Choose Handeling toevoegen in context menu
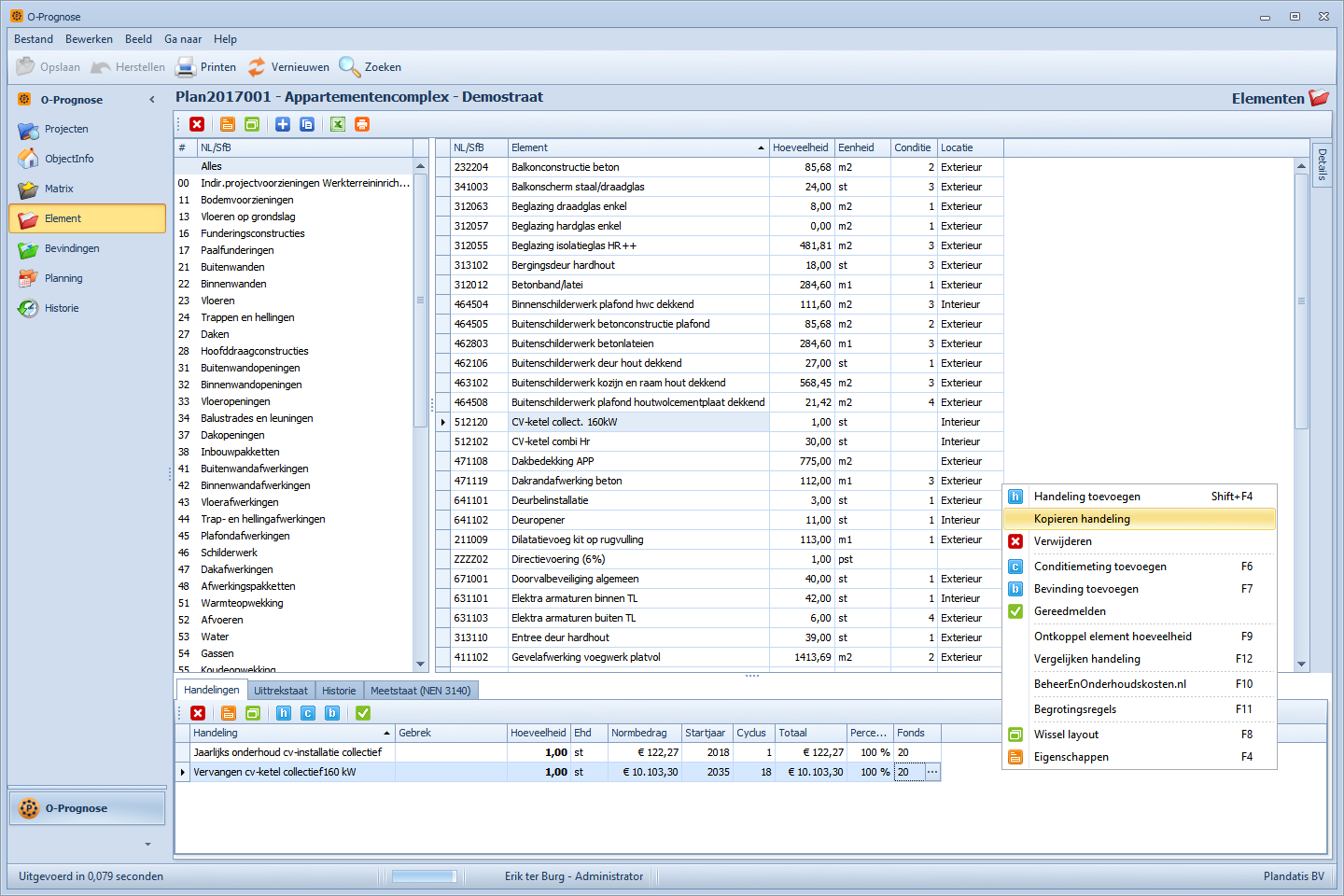Screen dimensions: 1344x896 click(x=1140, y=497)
